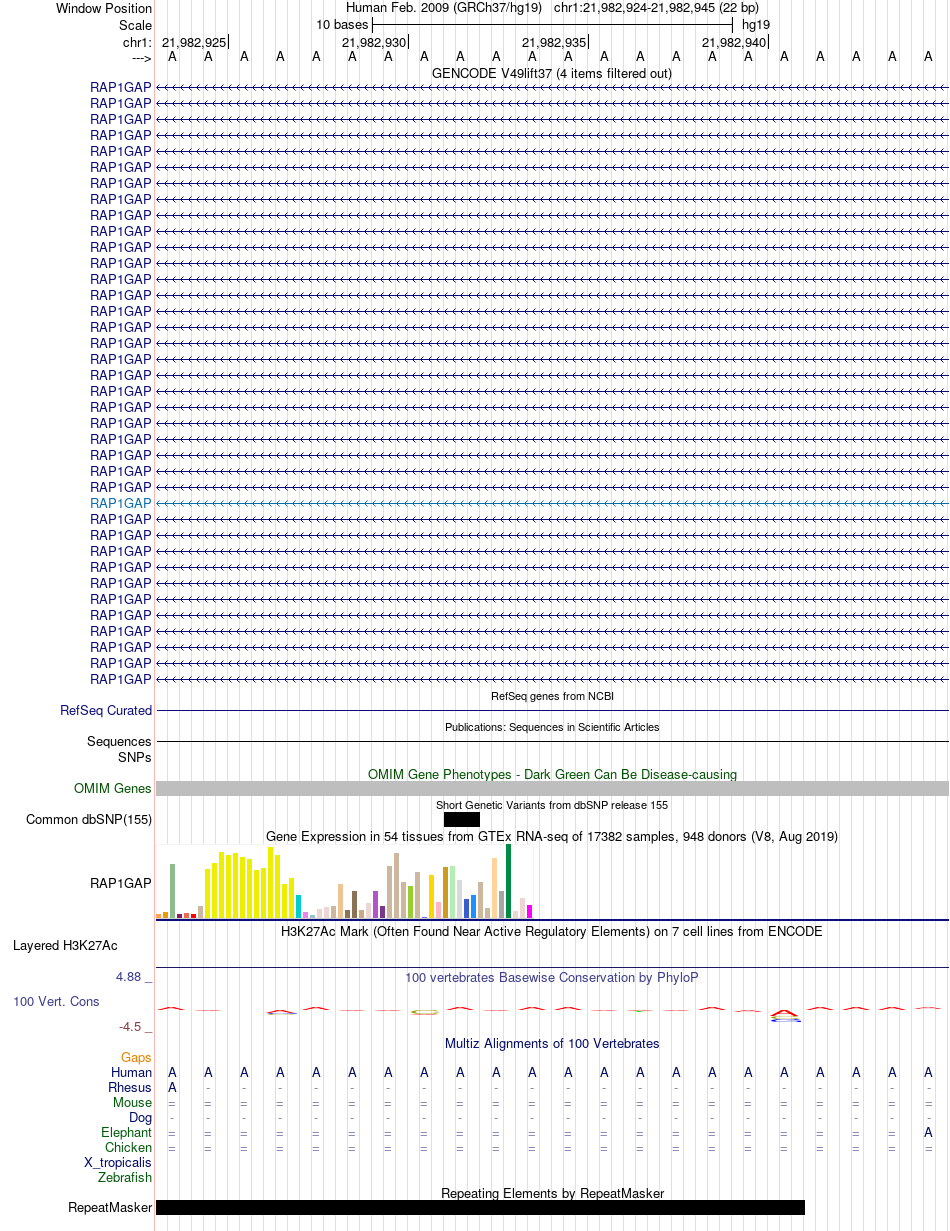950x1231 pixels.
Task: Click the Short Genetic Variants from dbSNP title
Action: [x=552, y=805]
